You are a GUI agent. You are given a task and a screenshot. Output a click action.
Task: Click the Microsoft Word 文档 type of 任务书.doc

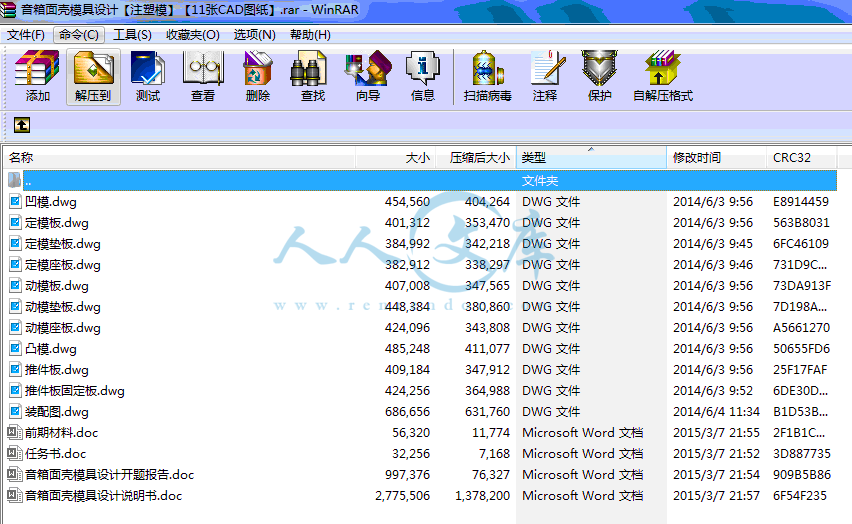(x=582, y=453)
